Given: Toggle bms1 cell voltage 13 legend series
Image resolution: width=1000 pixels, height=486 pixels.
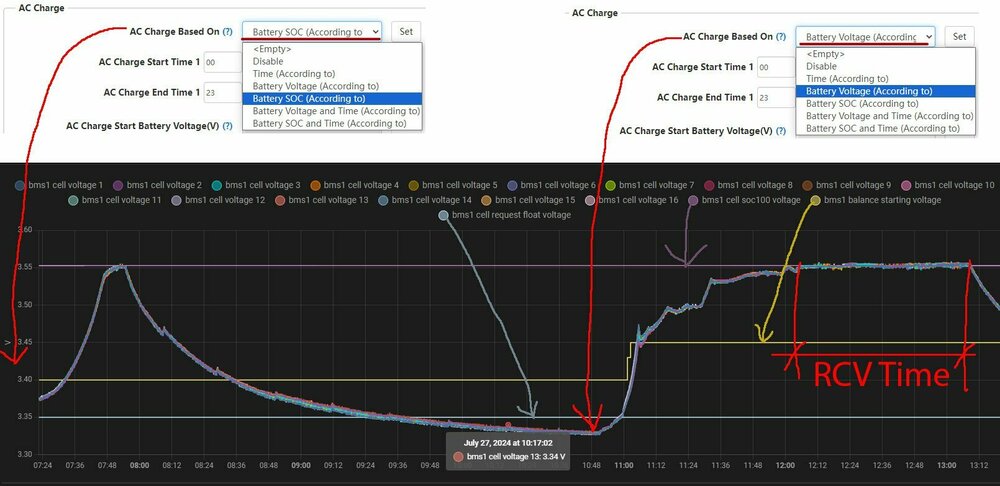Looking at the screenshot, I should 321,200.
